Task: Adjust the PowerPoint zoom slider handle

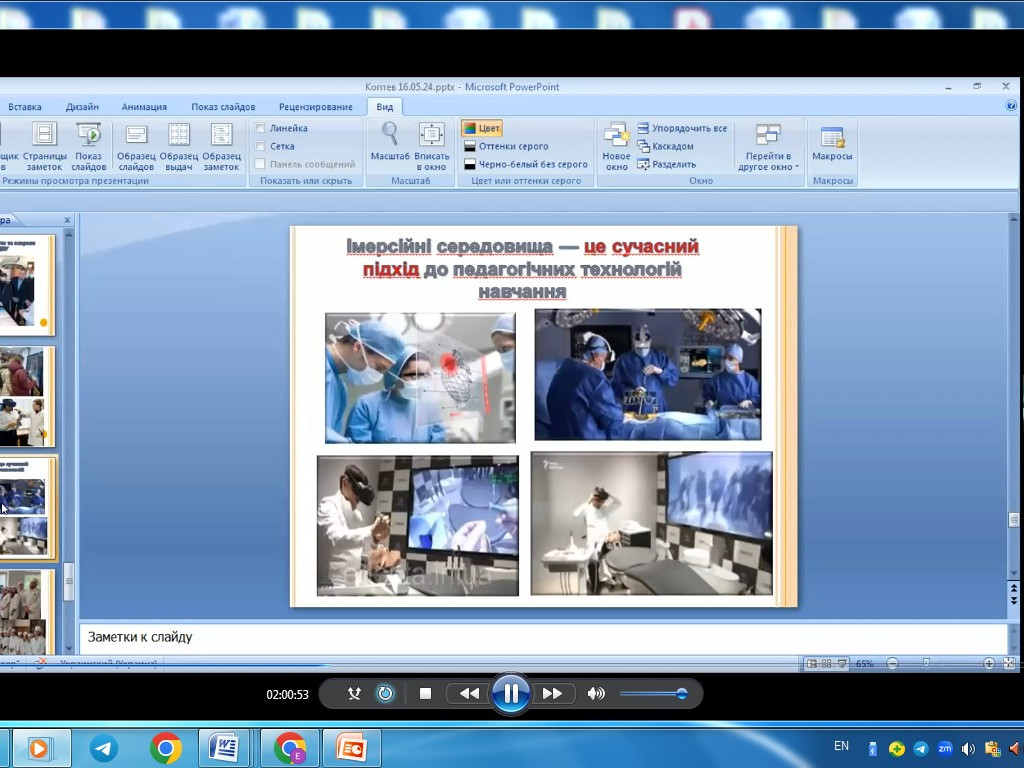Action: (926, 664)
